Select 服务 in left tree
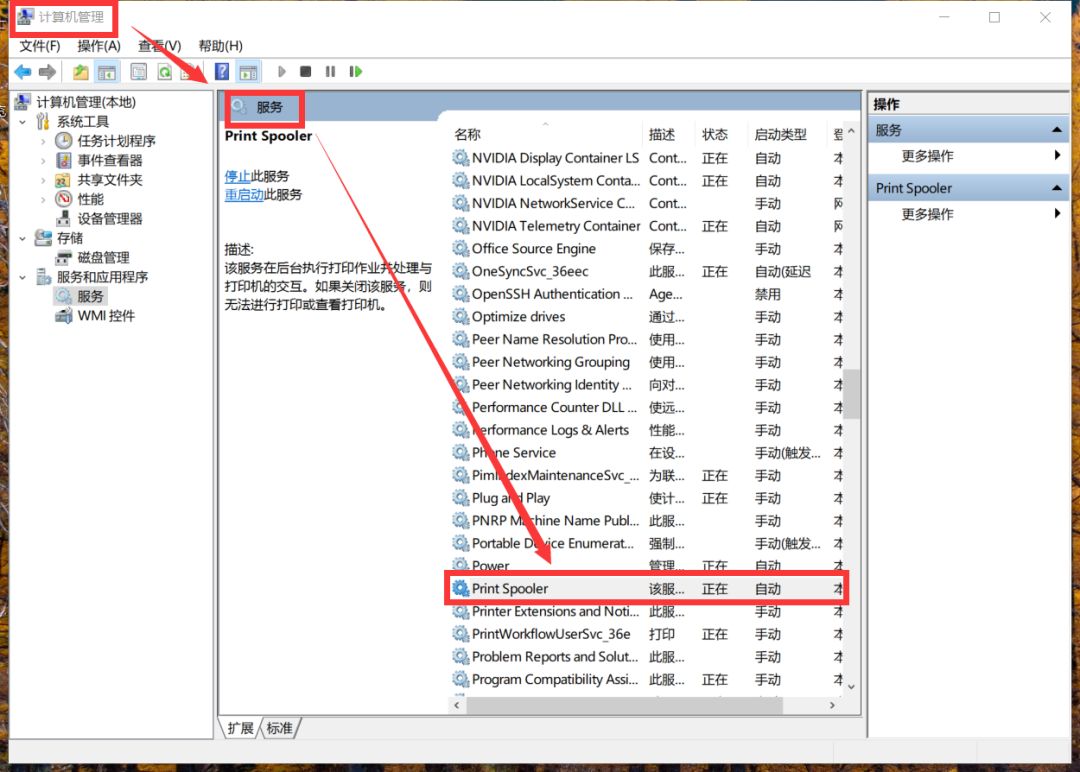The image size is (1080, 772). tap(90, 296)
